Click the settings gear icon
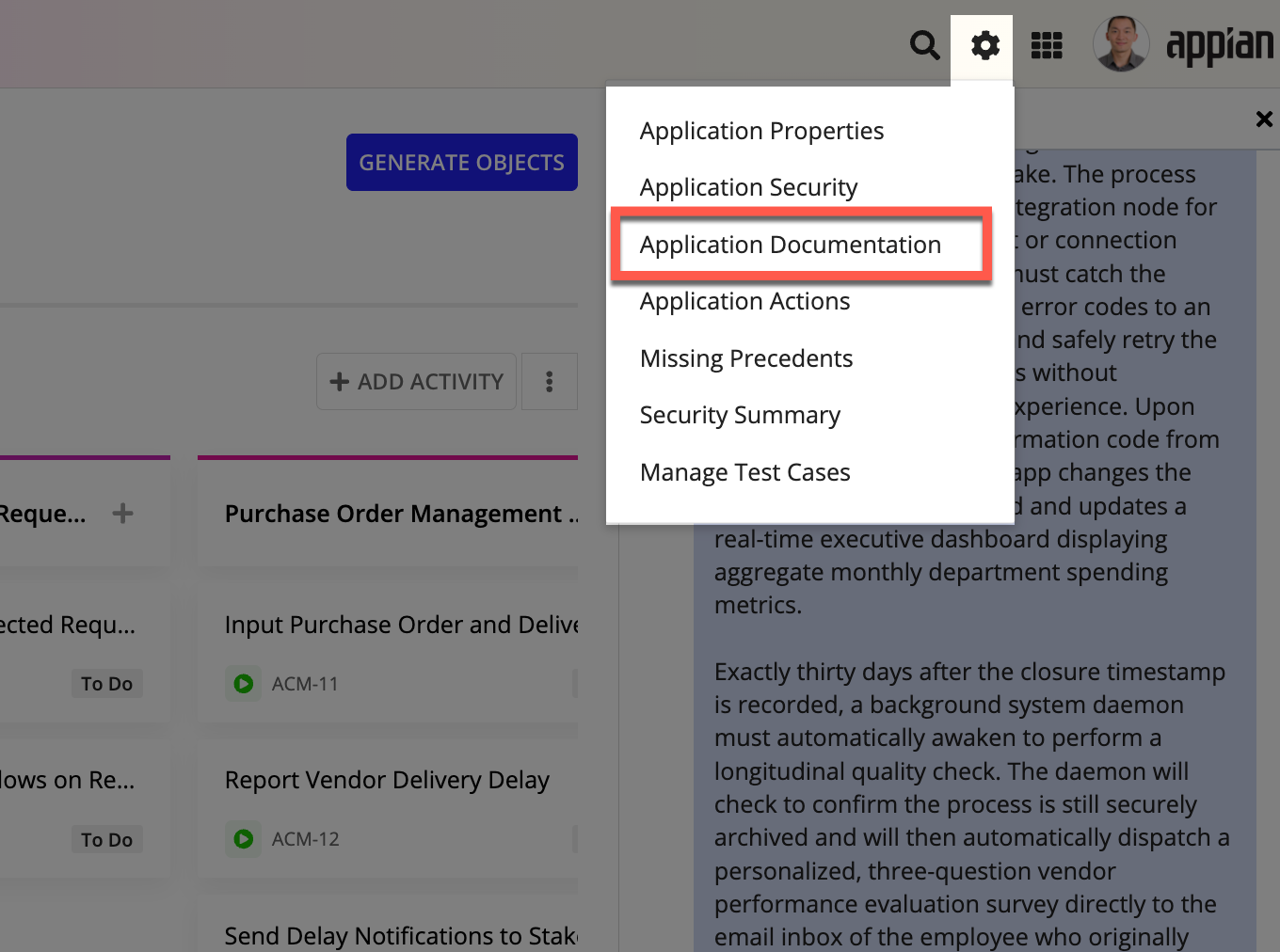Image resolution: width=1280 pixels, height=952 pixels. [984, 45]
